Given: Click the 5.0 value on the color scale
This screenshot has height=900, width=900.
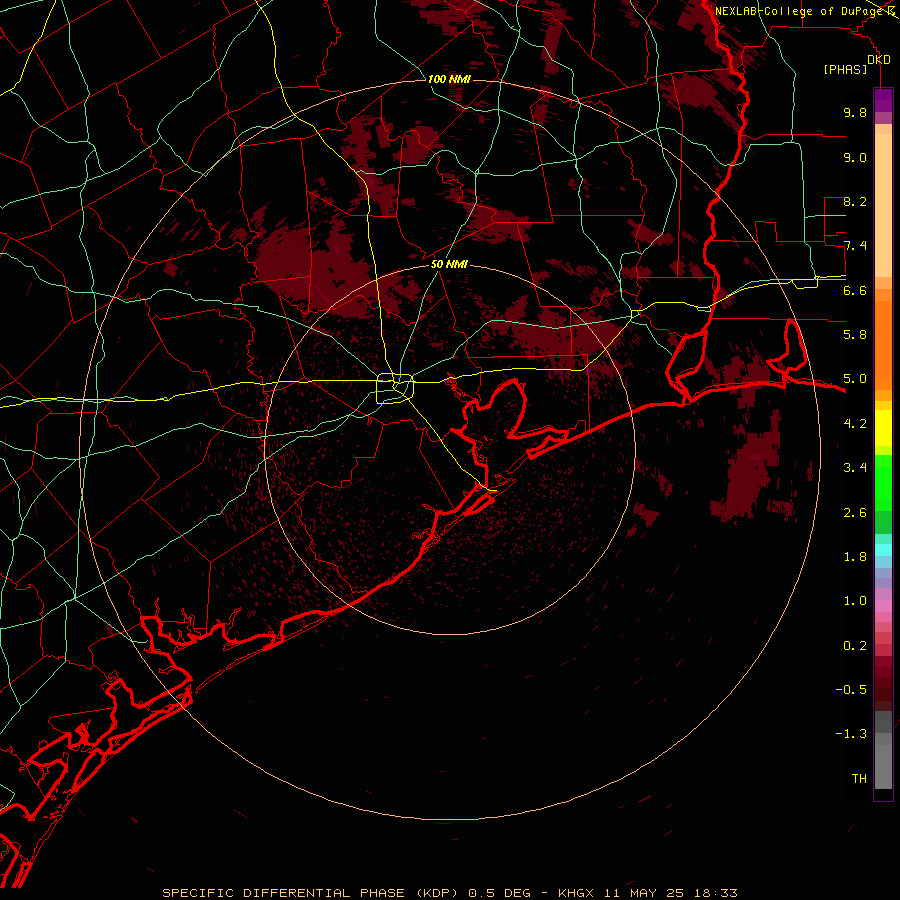Looking at the screenshot, I should [855, 379].
